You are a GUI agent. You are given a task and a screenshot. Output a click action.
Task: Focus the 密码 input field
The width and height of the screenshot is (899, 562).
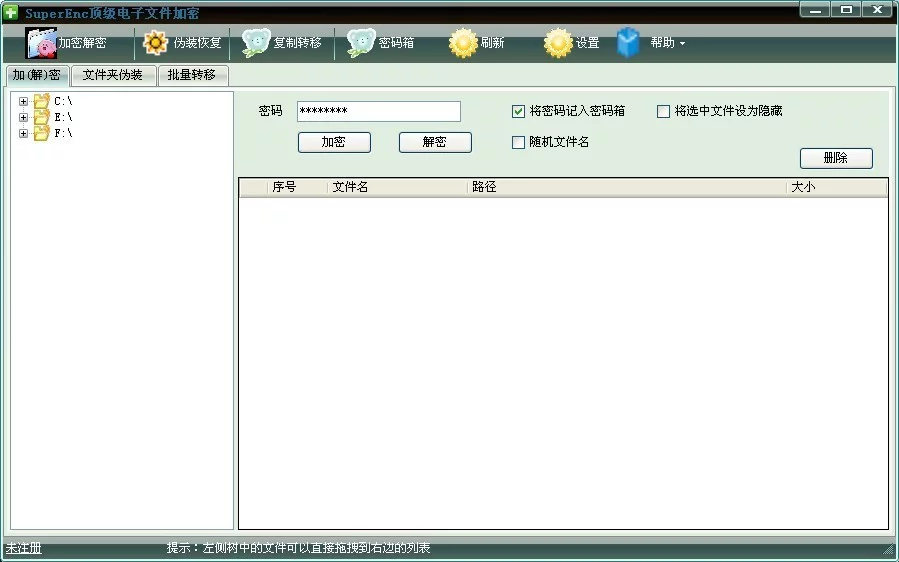379,111
